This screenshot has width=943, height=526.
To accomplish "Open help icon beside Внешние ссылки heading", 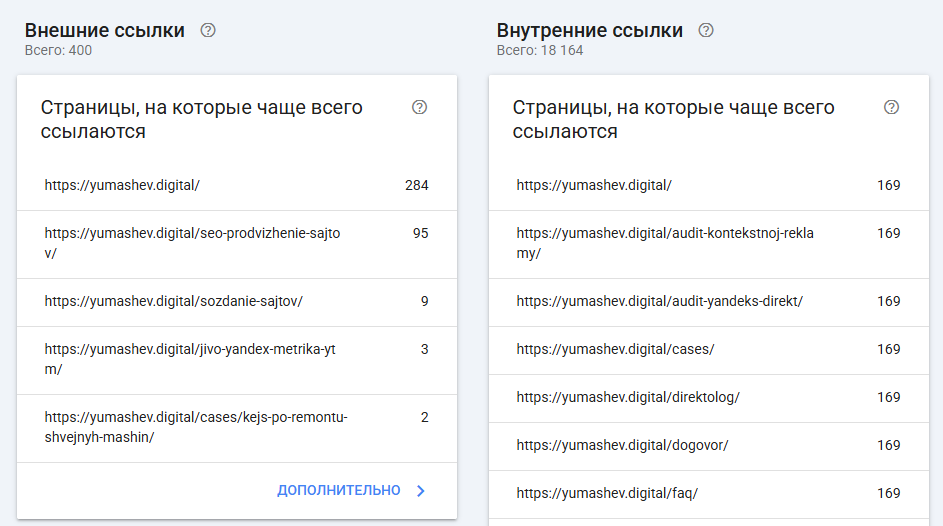I will 208,30.
